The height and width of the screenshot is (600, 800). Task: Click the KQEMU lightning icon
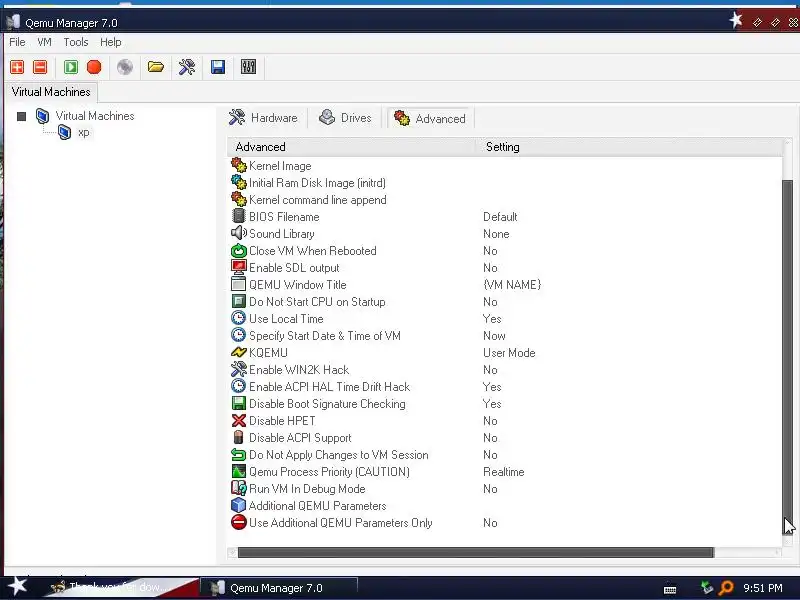238,353
